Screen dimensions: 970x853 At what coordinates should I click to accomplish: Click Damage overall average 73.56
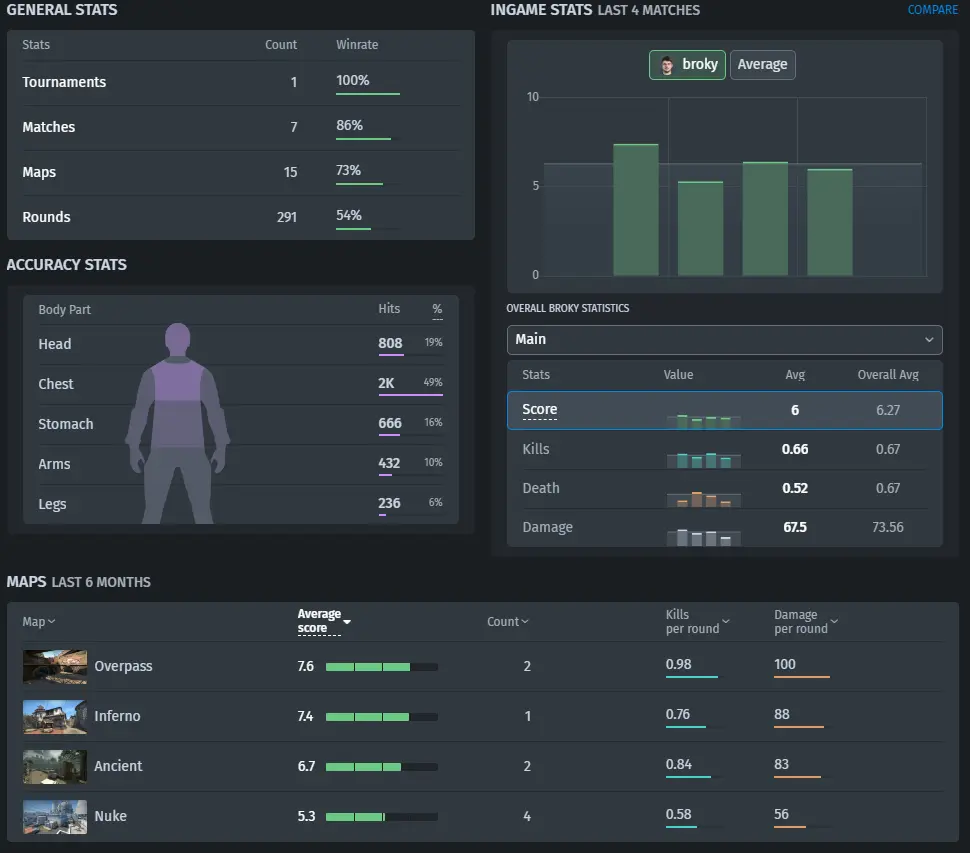click(888, 527)
